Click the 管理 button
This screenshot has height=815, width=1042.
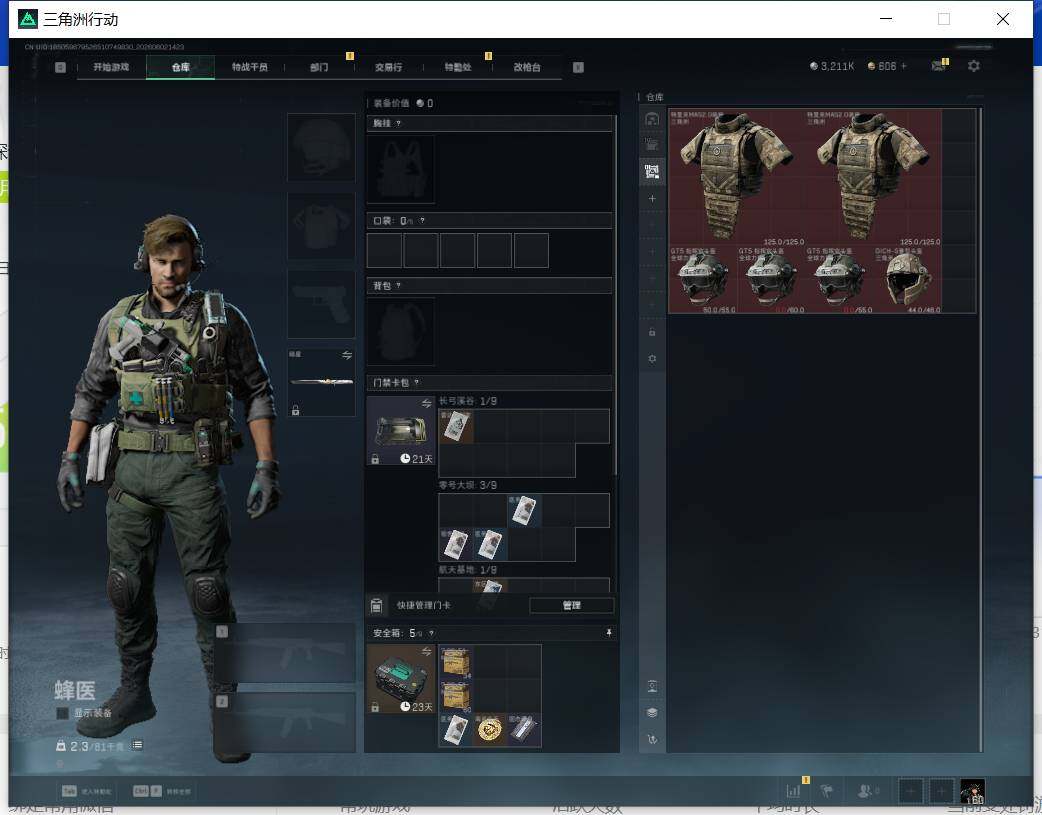point(572,606)
